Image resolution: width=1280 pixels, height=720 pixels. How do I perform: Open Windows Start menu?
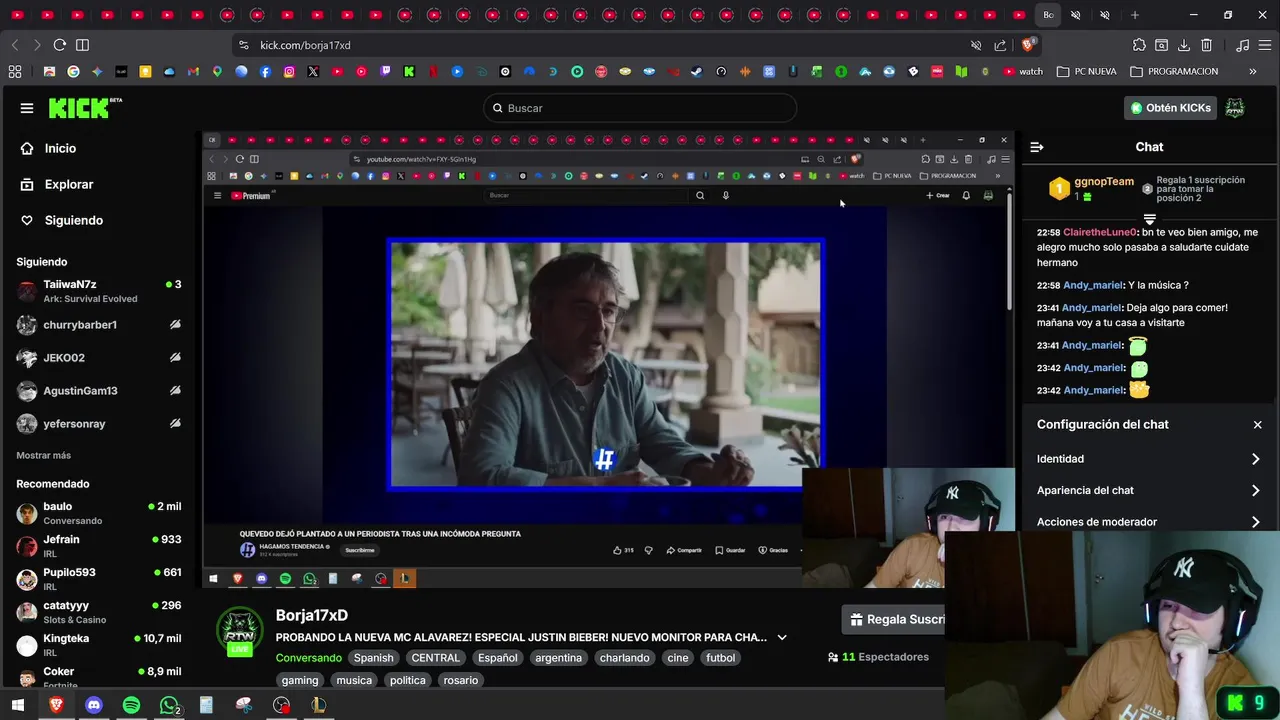pyautogui.click(x=17, y=705)
